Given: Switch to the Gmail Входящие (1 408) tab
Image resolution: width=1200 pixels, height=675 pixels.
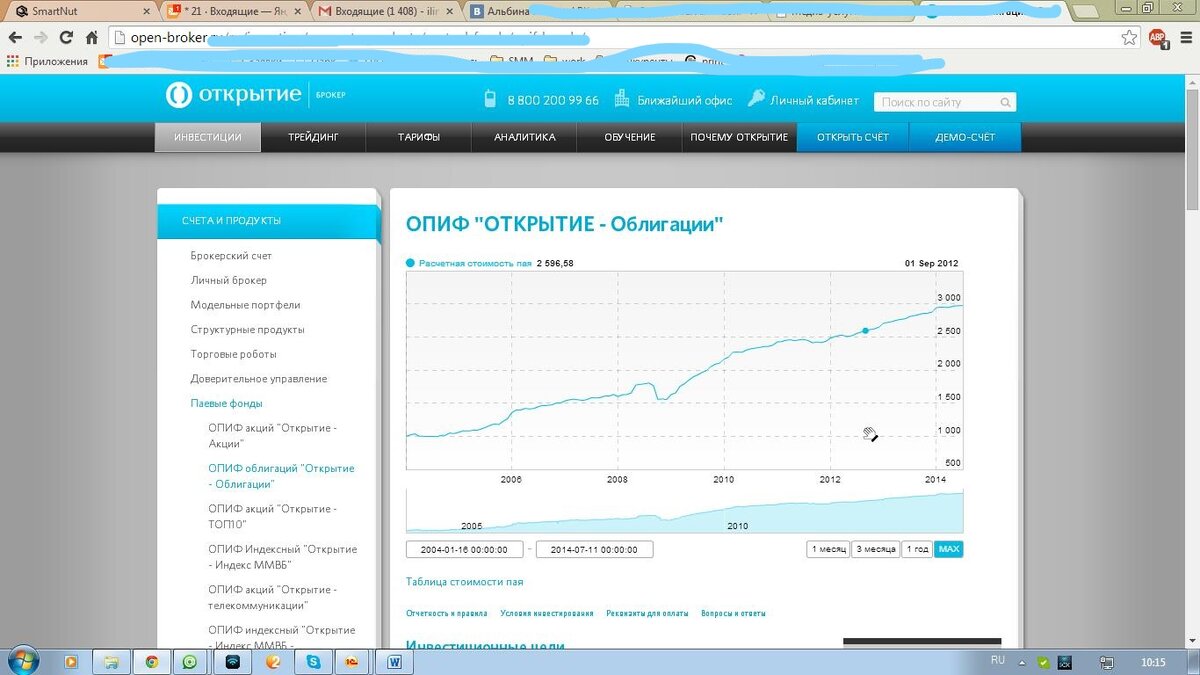Looking at the screenshot, I should (x=386, y=12).
